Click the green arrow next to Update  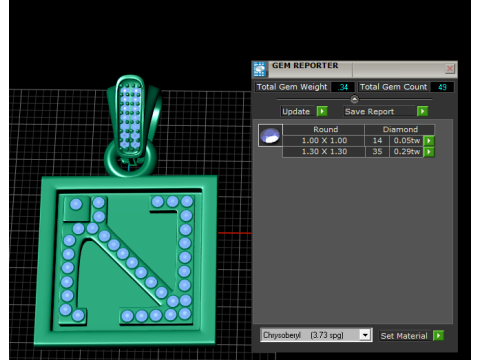[322, 111]
